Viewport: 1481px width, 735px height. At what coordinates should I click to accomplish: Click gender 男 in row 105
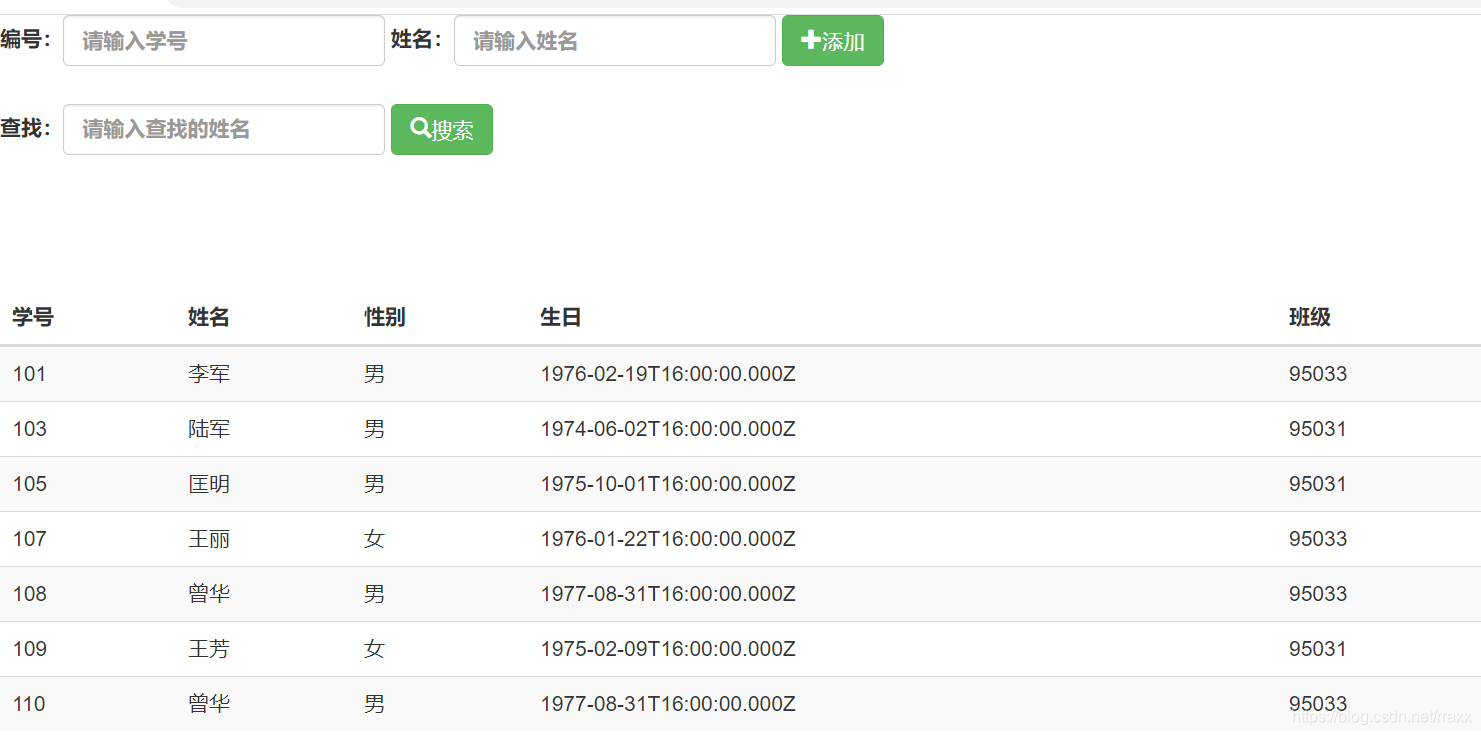pos(374,484)
